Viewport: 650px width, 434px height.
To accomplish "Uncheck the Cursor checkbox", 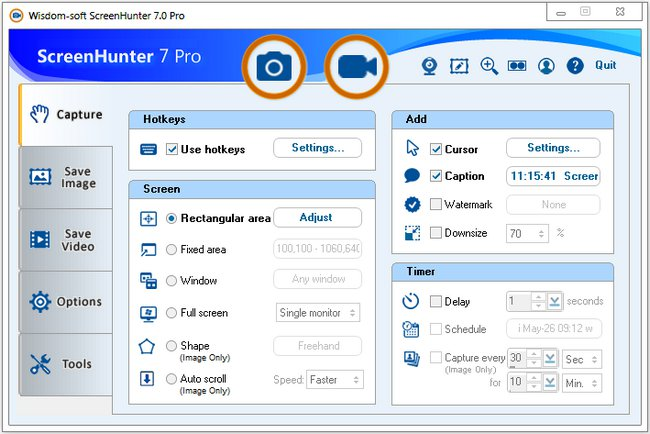I will click(436, 149).
